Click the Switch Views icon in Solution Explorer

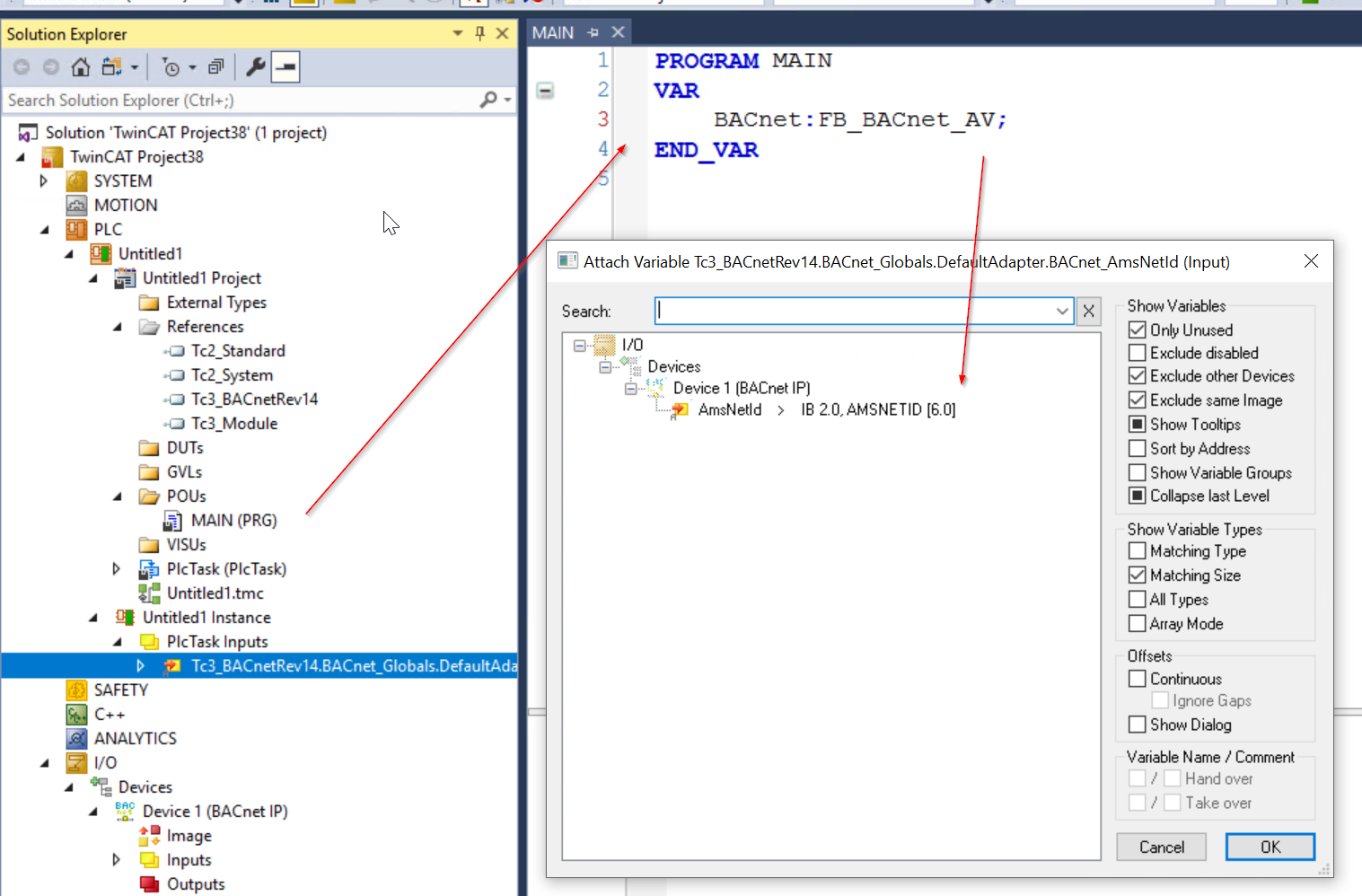[111, 67]
